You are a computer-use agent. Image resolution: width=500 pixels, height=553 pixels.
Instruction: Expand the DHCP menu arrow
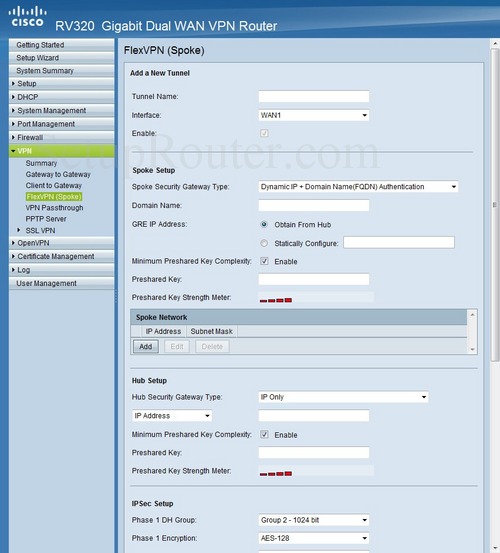(x=13, y=97)
